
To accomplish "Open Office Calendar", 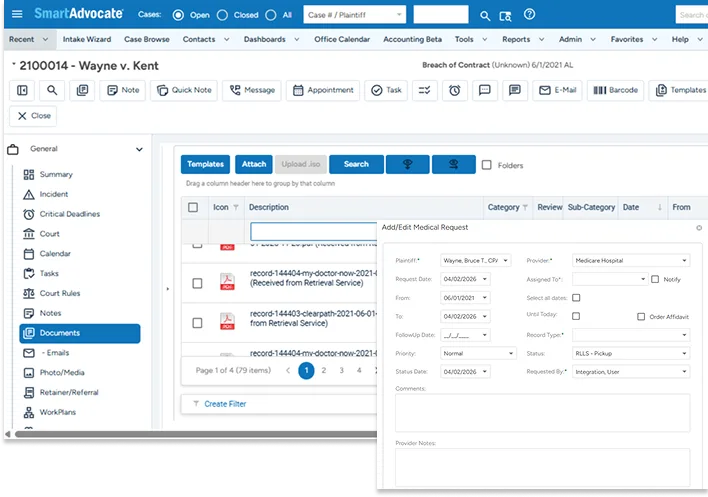I will [342, 39].
